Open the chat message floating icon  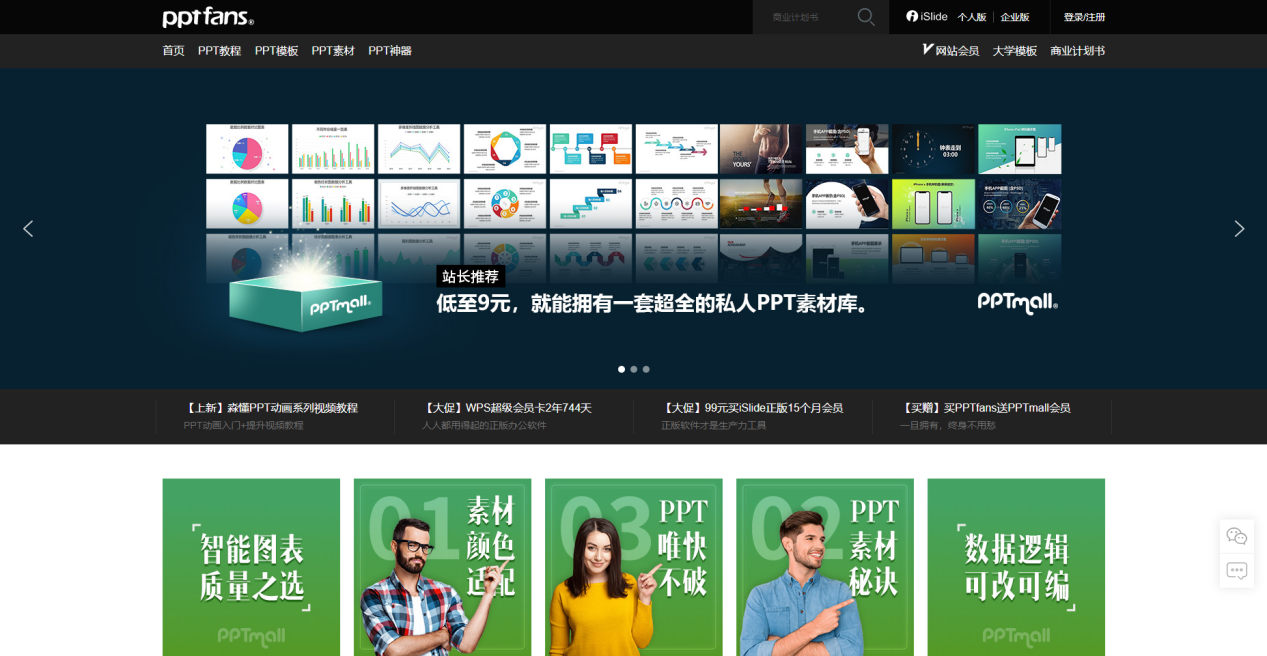pyautogui.click(x=1237, y=571)
